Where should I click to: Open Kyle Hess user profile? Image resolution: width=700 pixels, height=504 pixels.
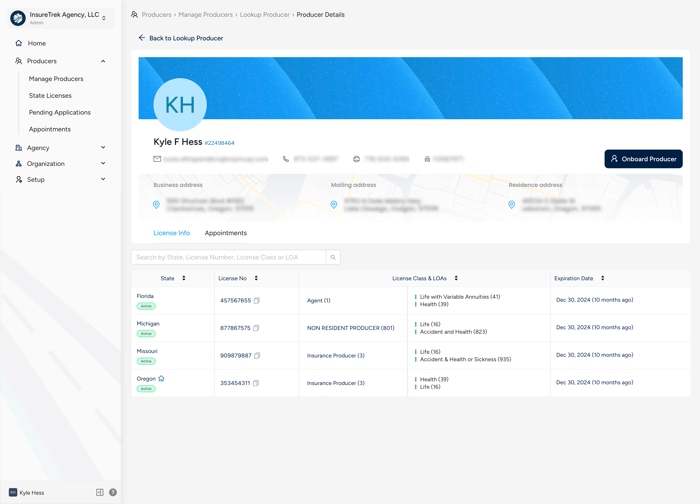tap(27, 492)
